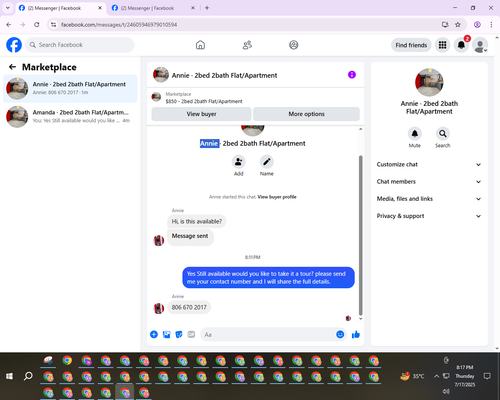The height and width of the screenshot is (400, 500).
Task: Open the Amanda 2bed 2bath conversation
Action: [x=70, y=116]
